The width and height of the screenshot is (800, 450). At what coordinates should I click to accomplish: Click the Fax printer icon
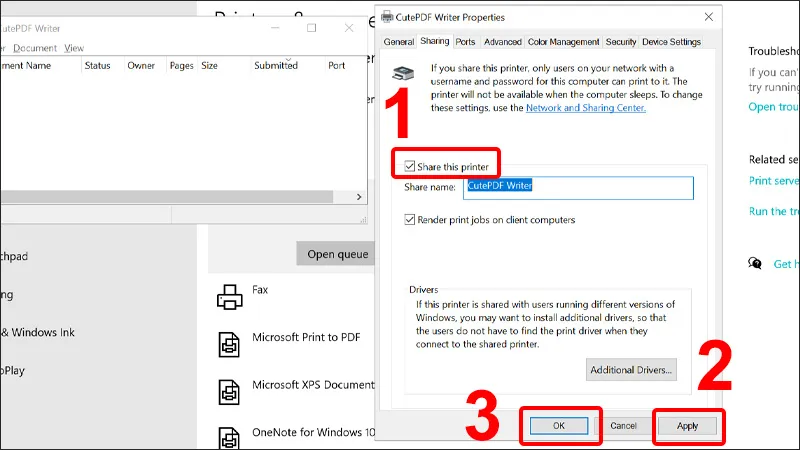pyautogui.click(x=230, y=296)
